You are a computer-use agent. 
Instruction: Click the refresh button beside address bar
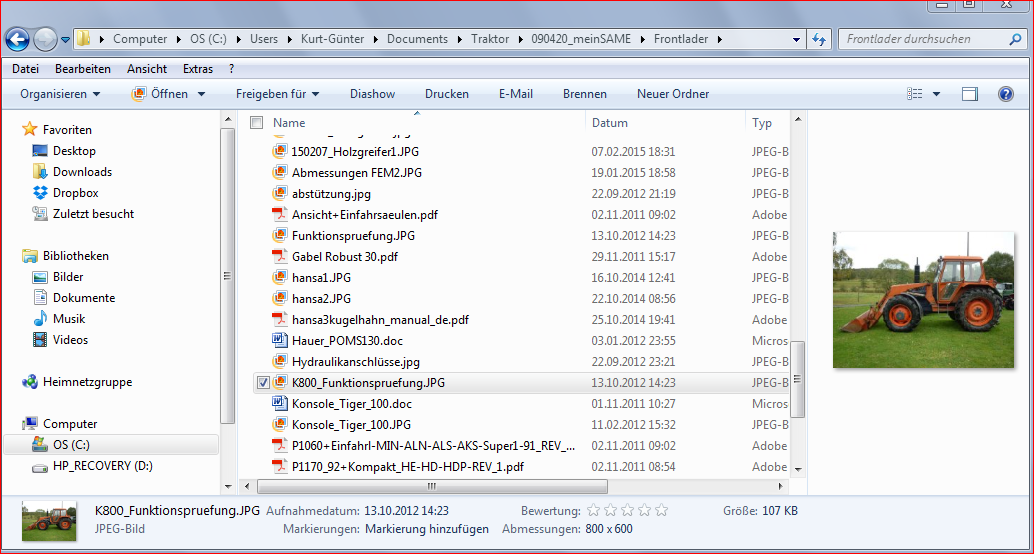point(819,40)
